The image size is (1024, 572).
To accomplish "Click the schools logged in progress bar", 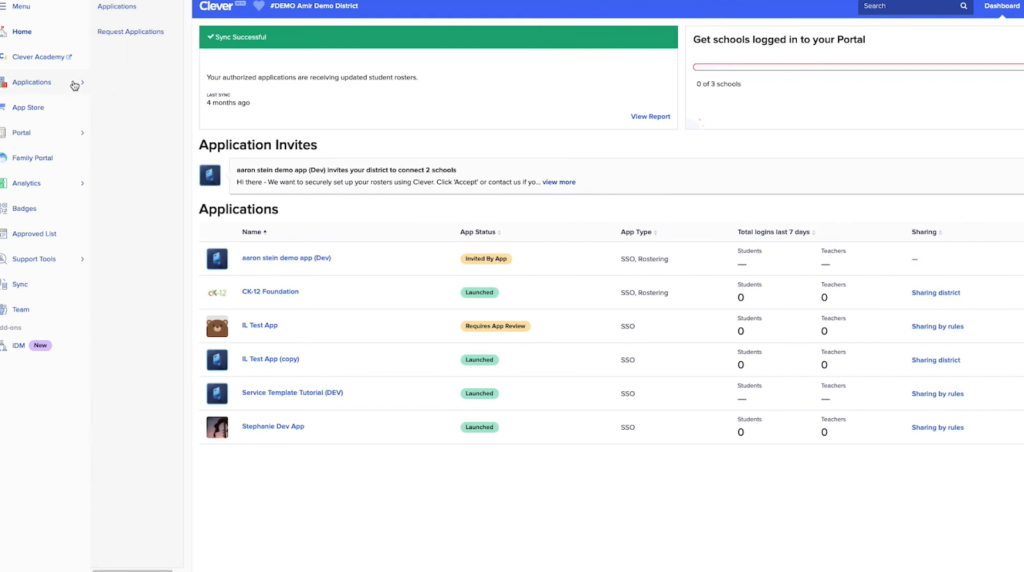I will pyautogui.click(x=858, y=67).
